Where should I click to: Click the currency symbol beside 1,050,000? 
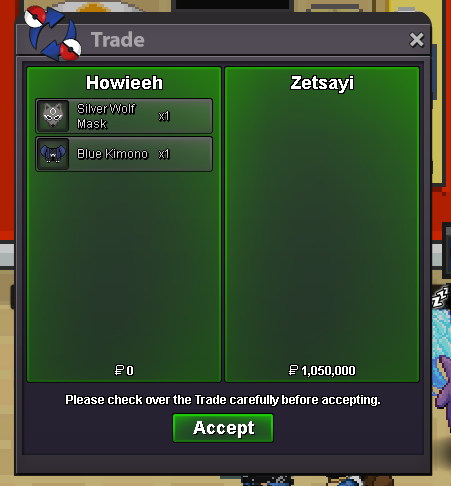293,370
